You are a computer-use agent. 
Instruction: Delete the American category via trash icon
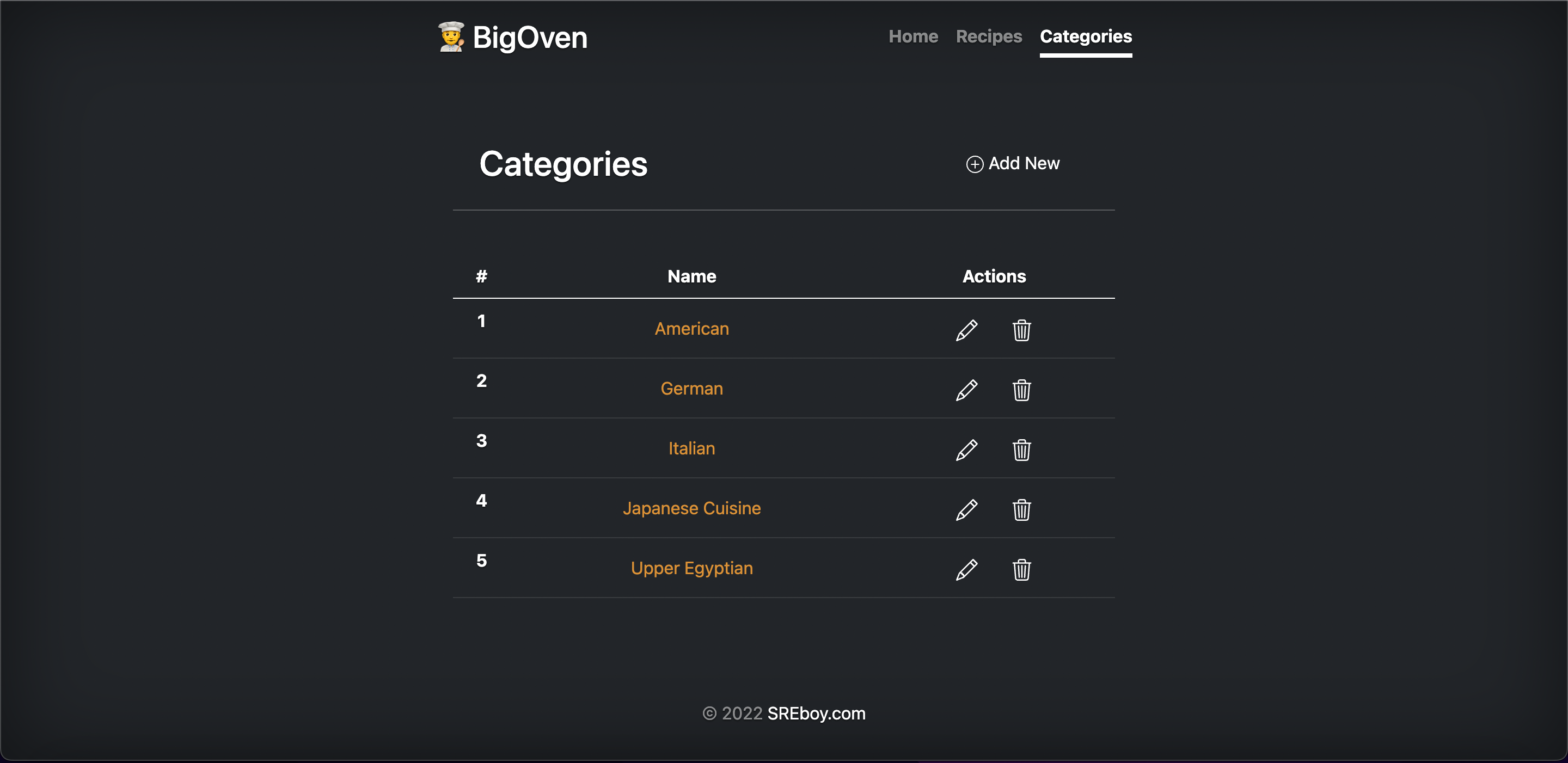click(x=1022, y=330)
